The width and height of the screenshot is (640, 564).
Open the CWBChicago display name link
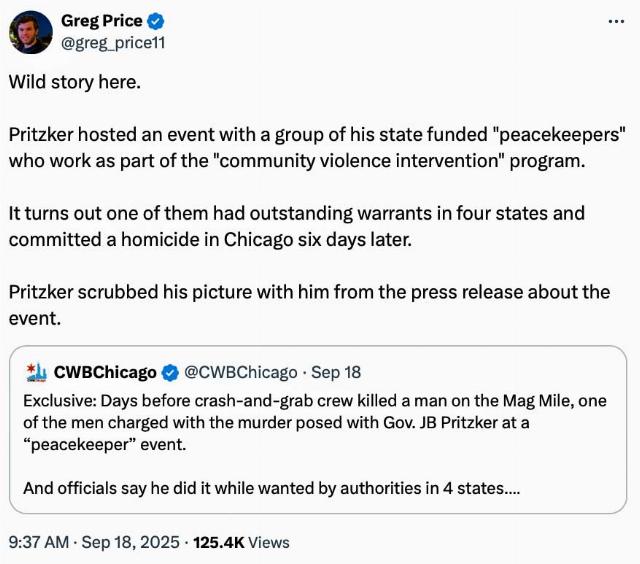coord(104,372)
